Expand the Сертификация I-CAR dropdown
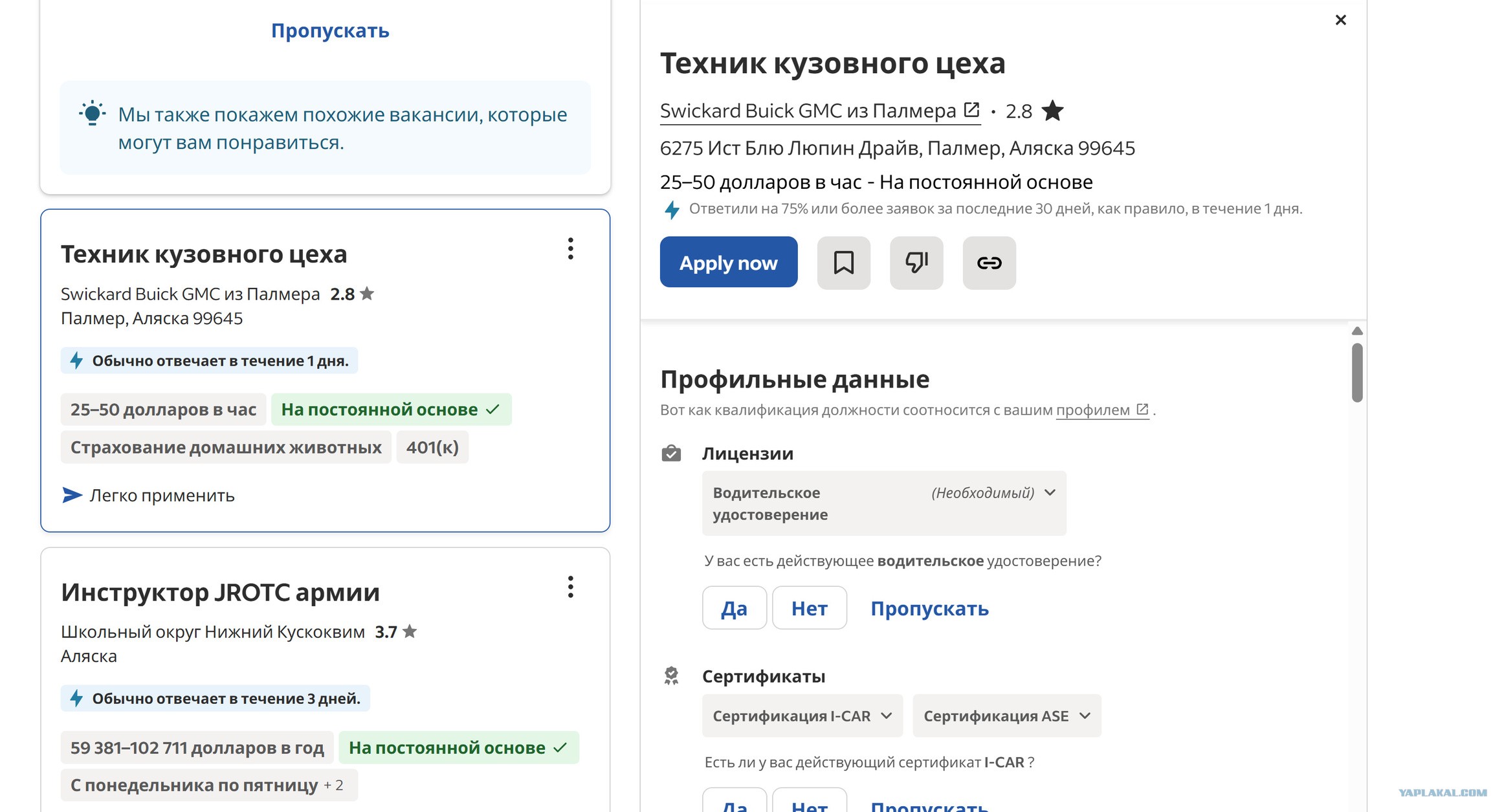1504x812 pixels. (x=802, y=716)
